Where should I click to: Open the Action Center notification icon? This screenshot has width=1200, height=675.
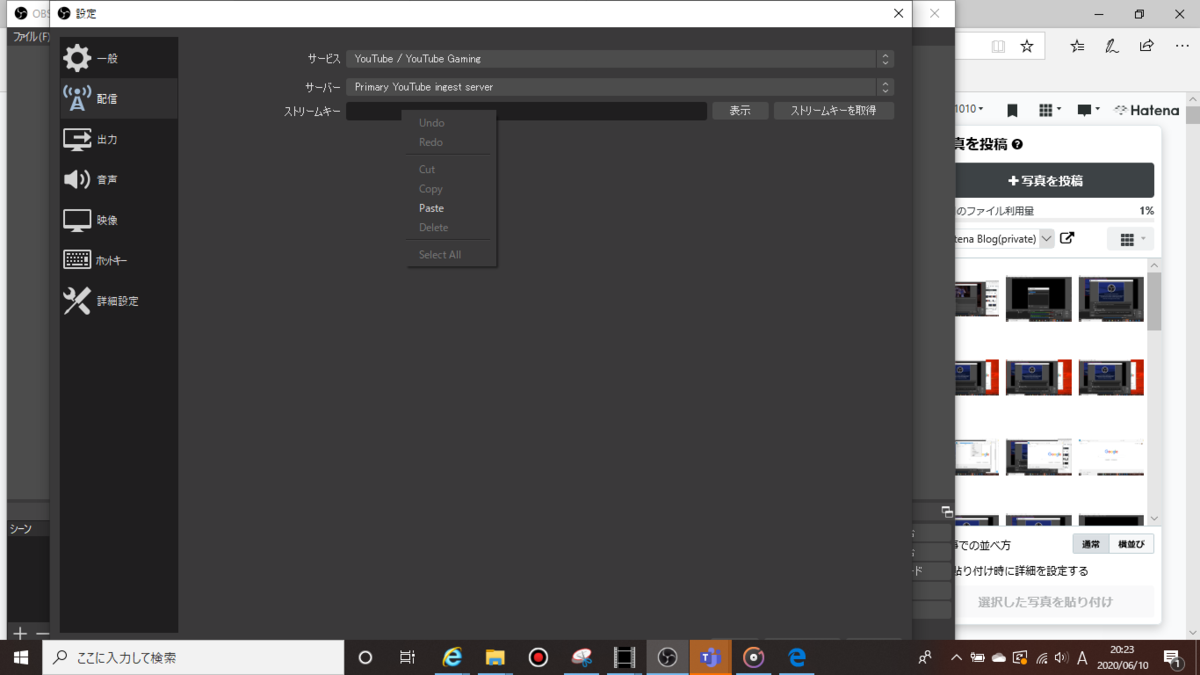pos(1172,657)
